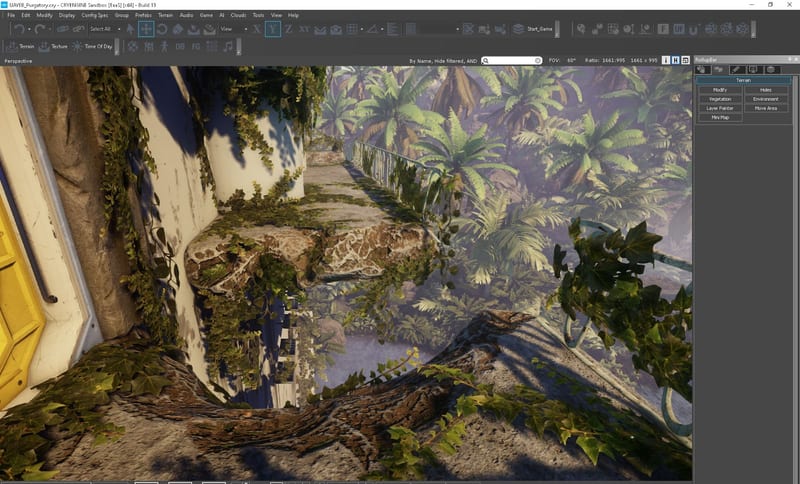The width and height of the screenshot is (800, 484).
Task: Switch to RollupBar Objects tab
Action: 703,69
